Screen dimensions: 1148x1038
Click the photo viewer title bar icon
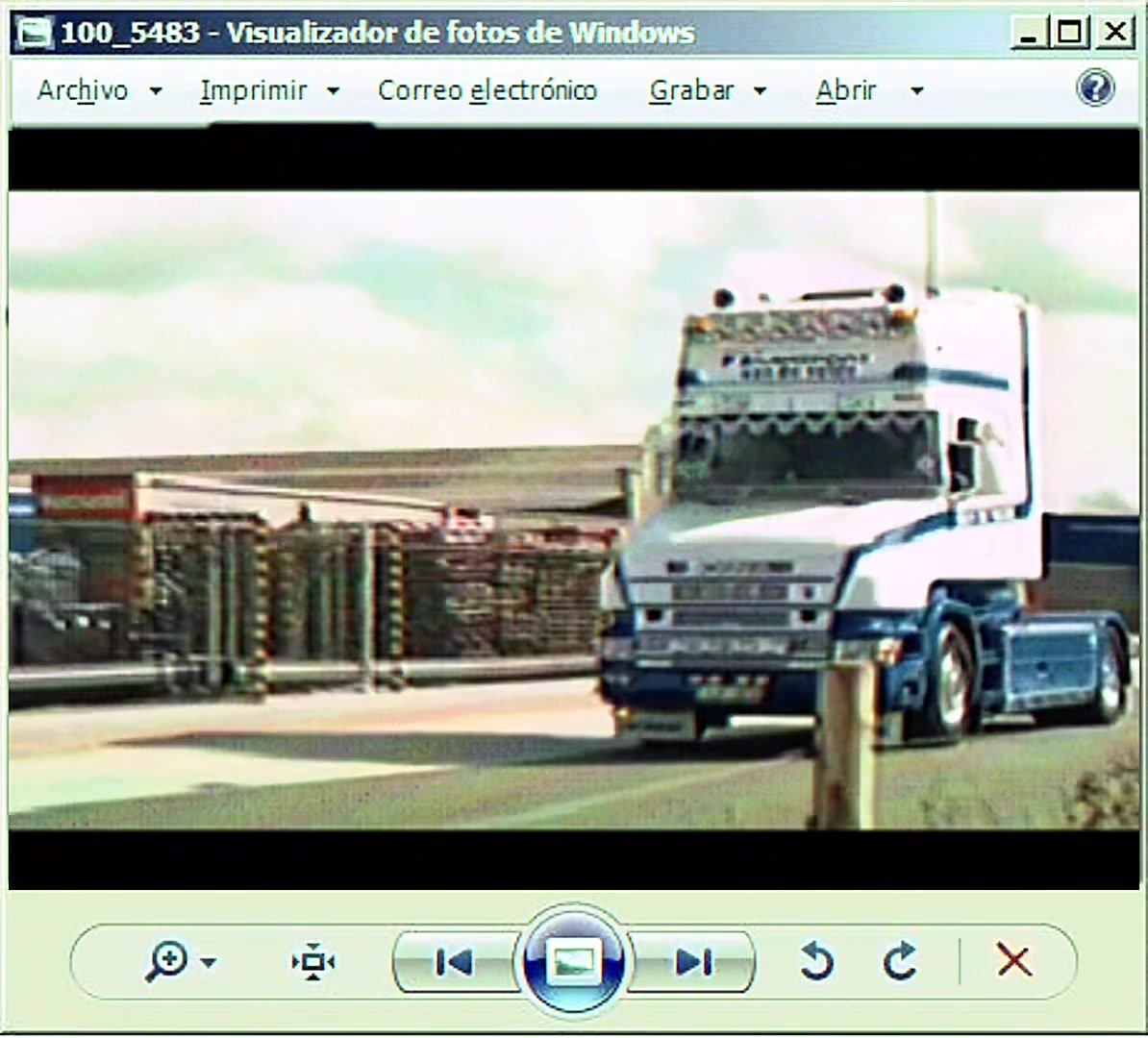click(35, 33)
